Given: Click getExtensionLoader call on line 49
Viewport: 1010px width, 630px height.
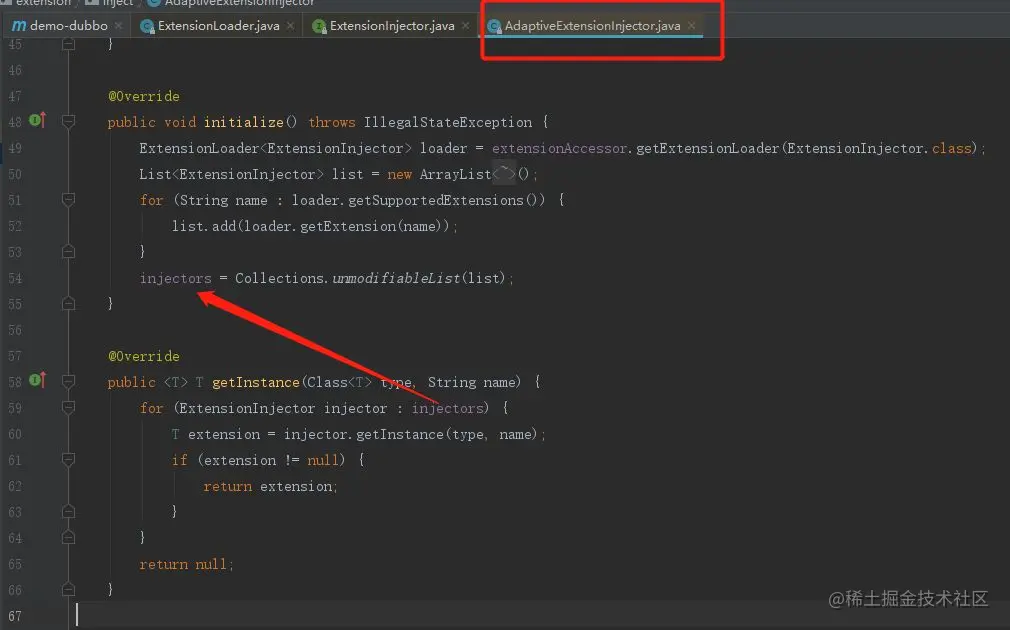Looking at the screenshot, I should (708, 148).
